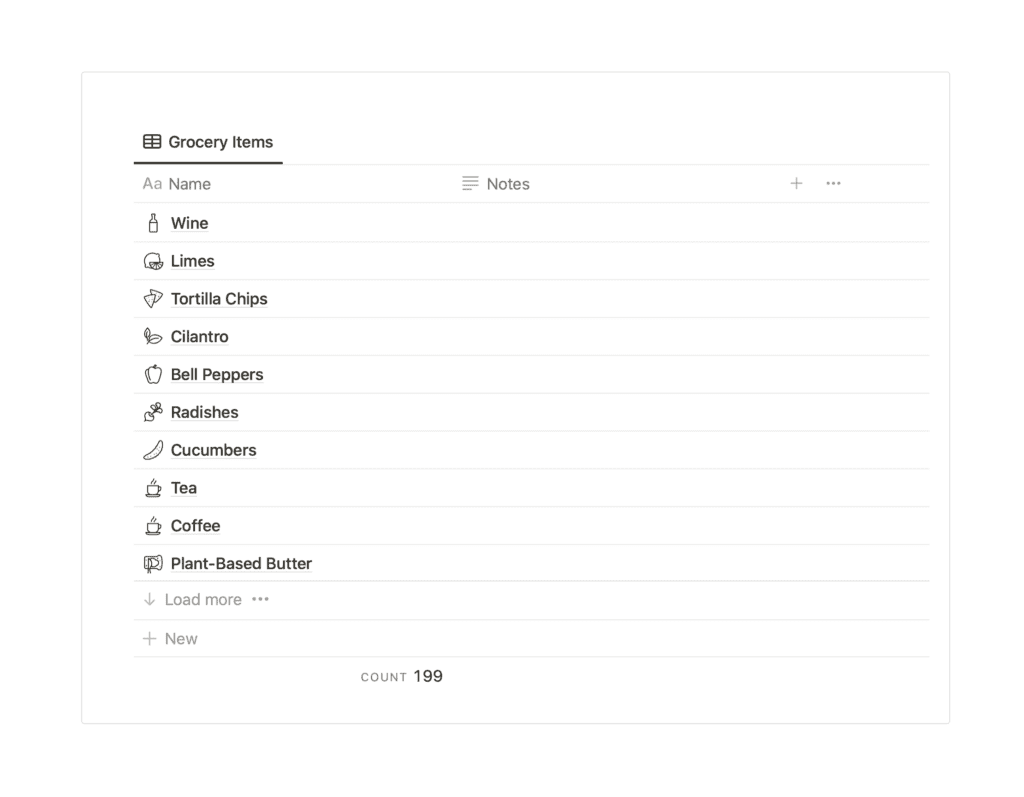Click the butter icon beside Plant-Based Butter
1024x797 pixels.
(153, 563)
